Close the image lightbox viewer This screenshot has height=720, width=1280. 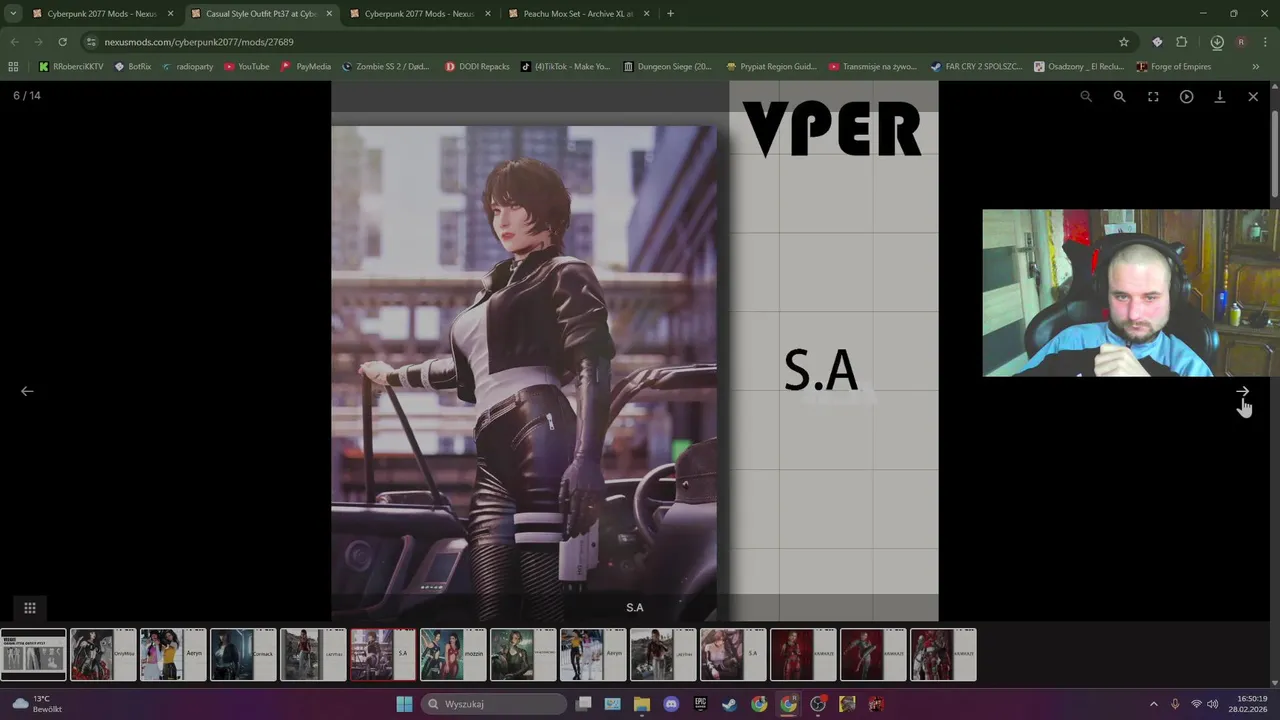[x=1253, y=96]
